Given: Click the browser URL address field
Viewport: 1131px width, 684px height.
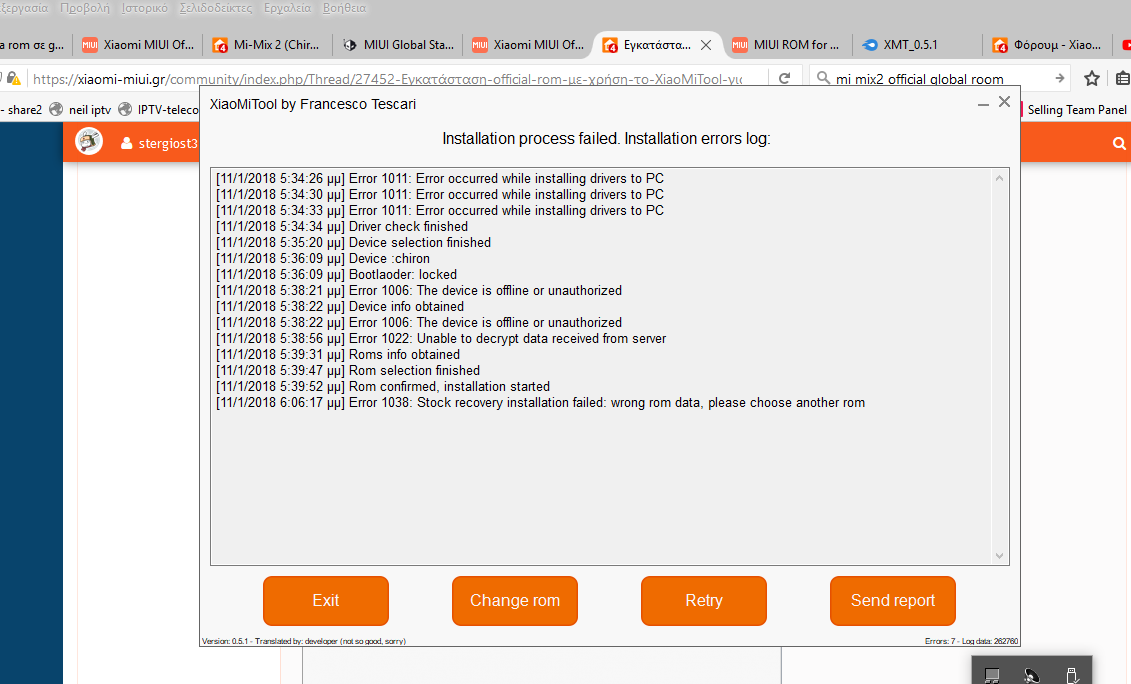Looking at the screenshot, I should 387,78.
